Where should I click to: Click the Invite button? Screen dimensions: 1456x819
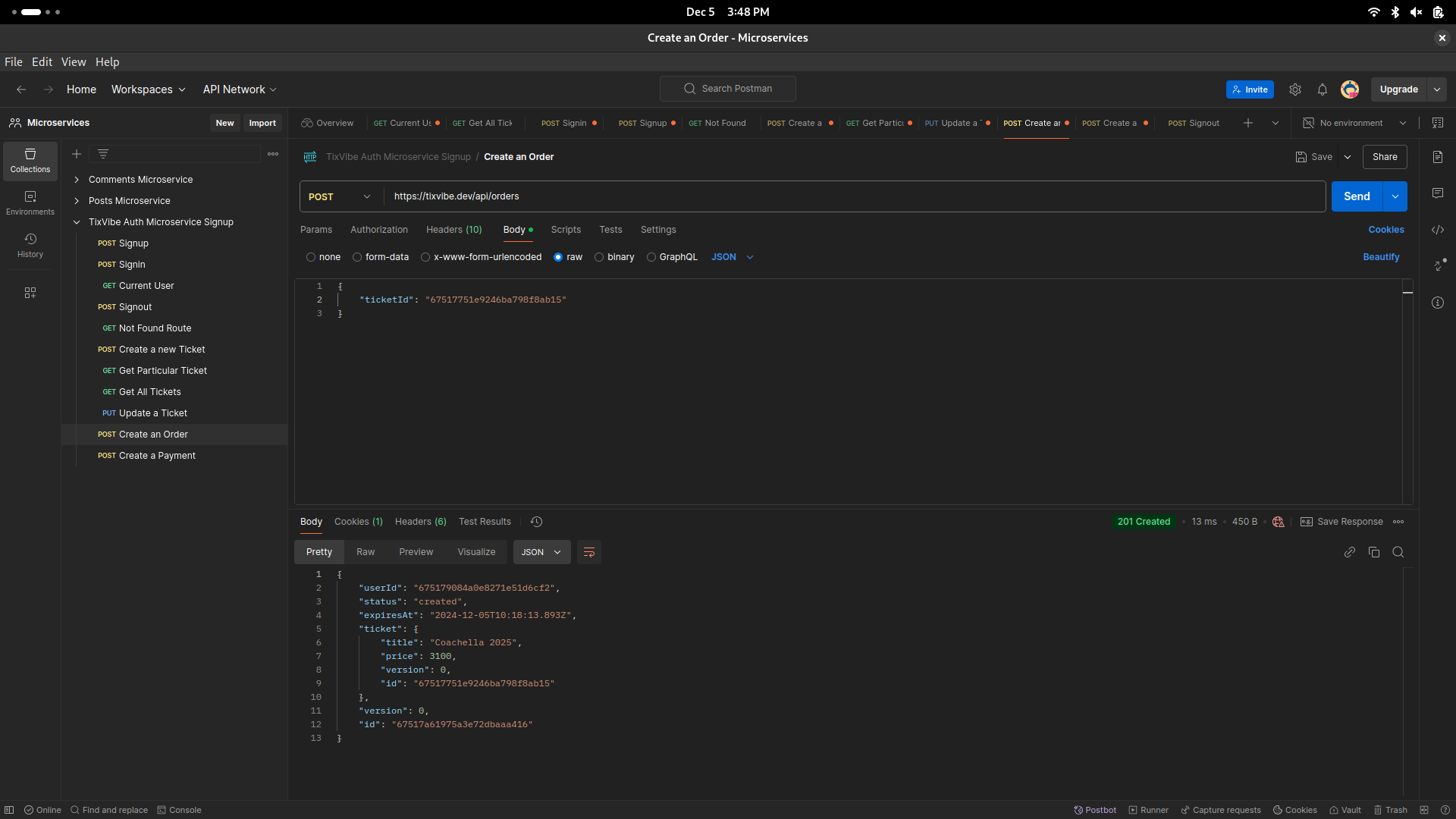[1250, 89]
